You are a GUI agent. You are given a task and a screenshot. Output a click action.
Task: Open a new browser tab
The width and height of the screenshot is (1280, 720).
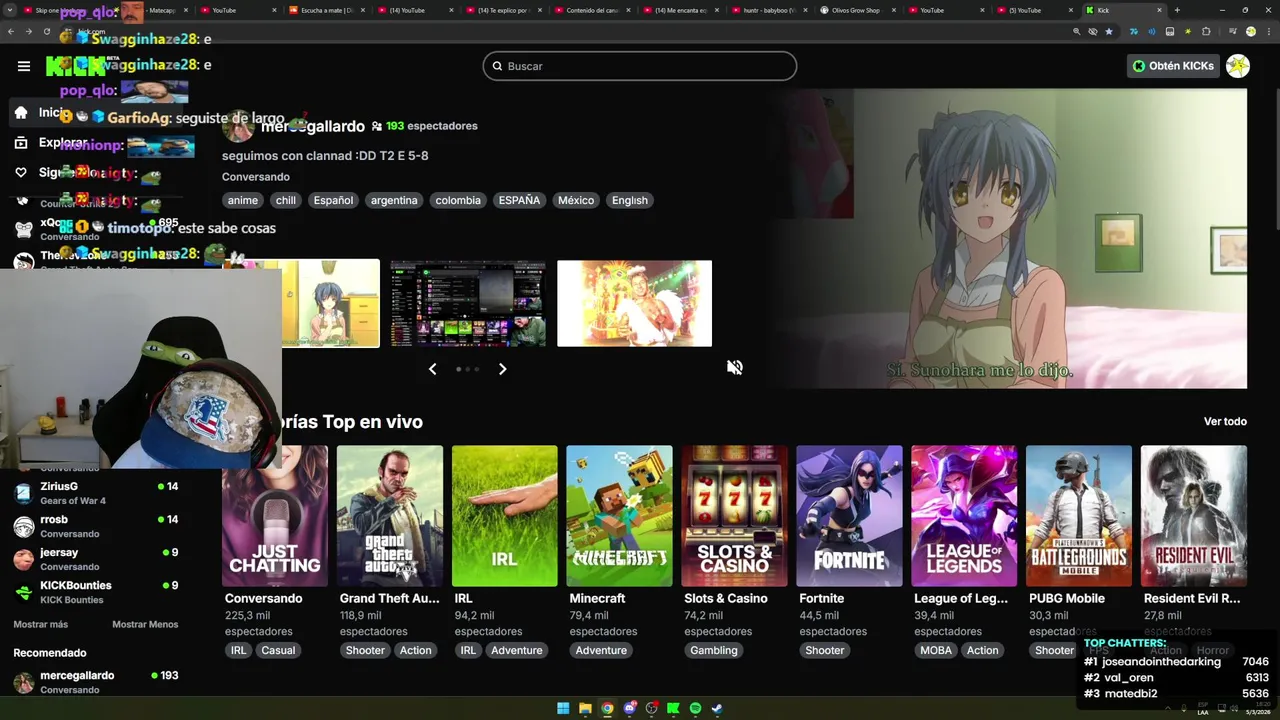(x=1177, y=10)
